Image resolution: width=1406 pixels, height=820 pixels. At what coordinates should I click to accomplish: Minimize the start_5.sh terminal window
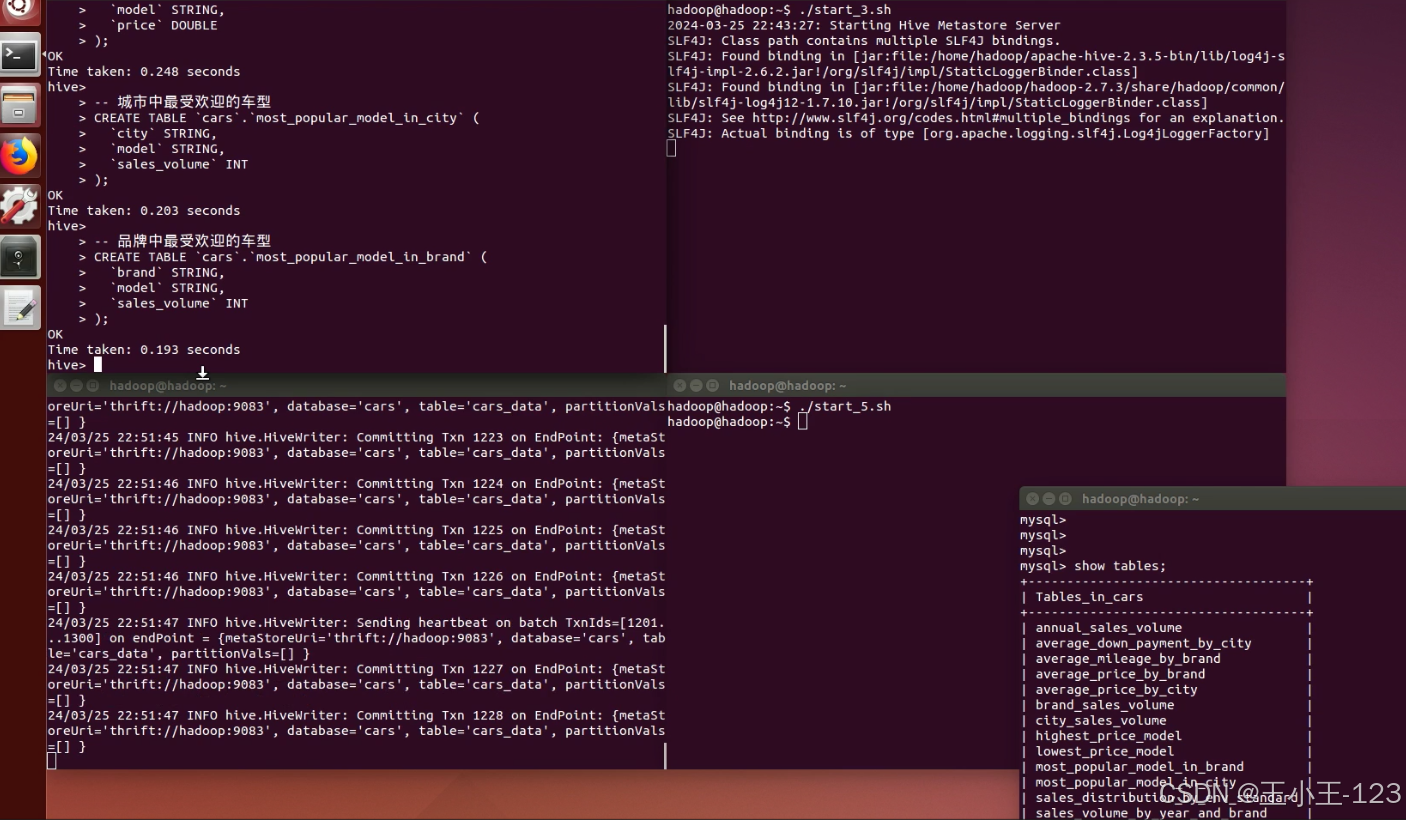(x=696, y=385)
